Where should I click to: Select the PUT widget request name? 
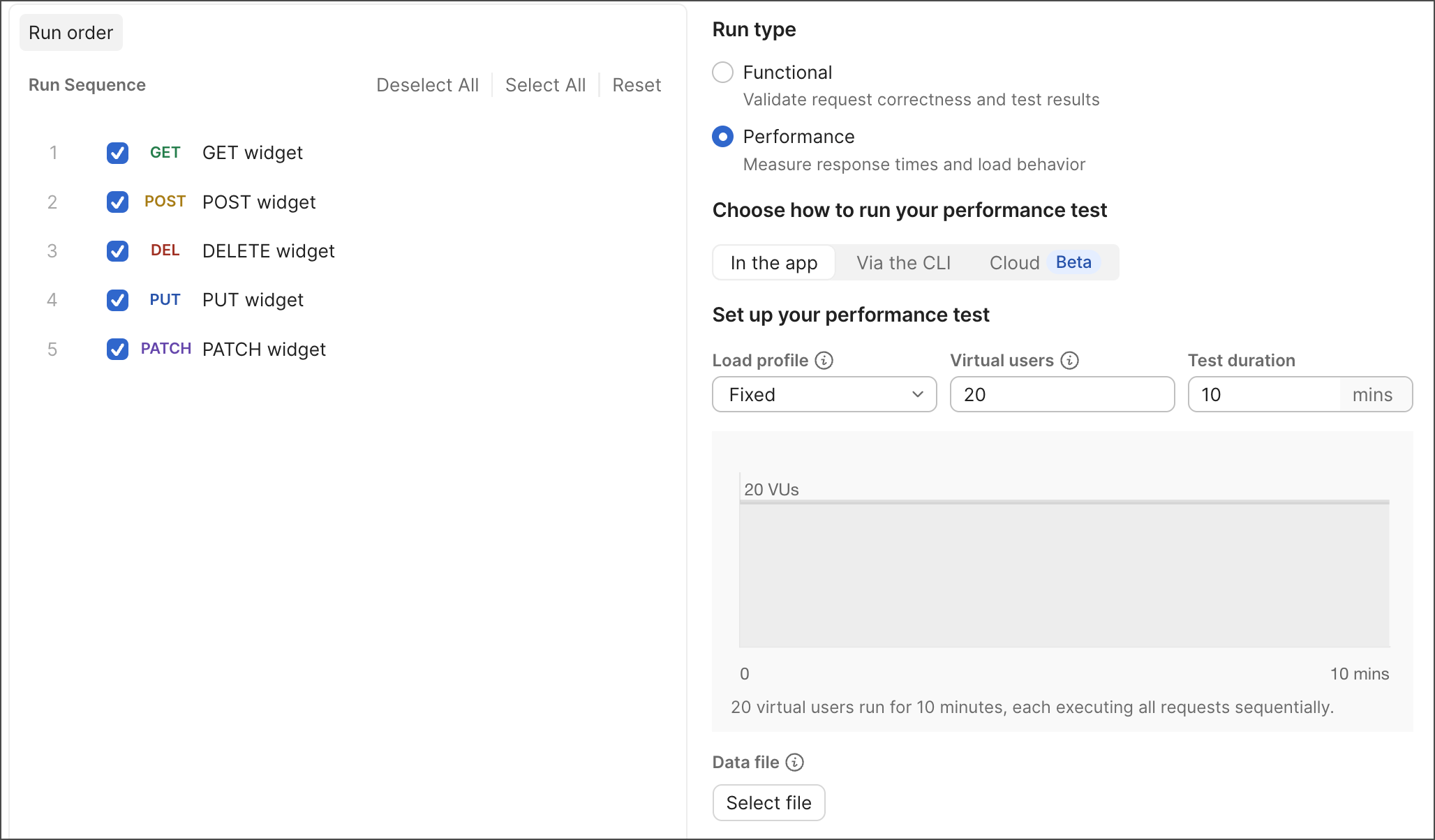(253, 300)
